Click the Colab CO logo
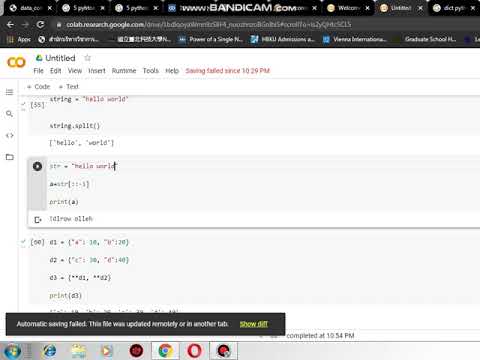This screenshot has height=360, width=480. coord(16,62)
